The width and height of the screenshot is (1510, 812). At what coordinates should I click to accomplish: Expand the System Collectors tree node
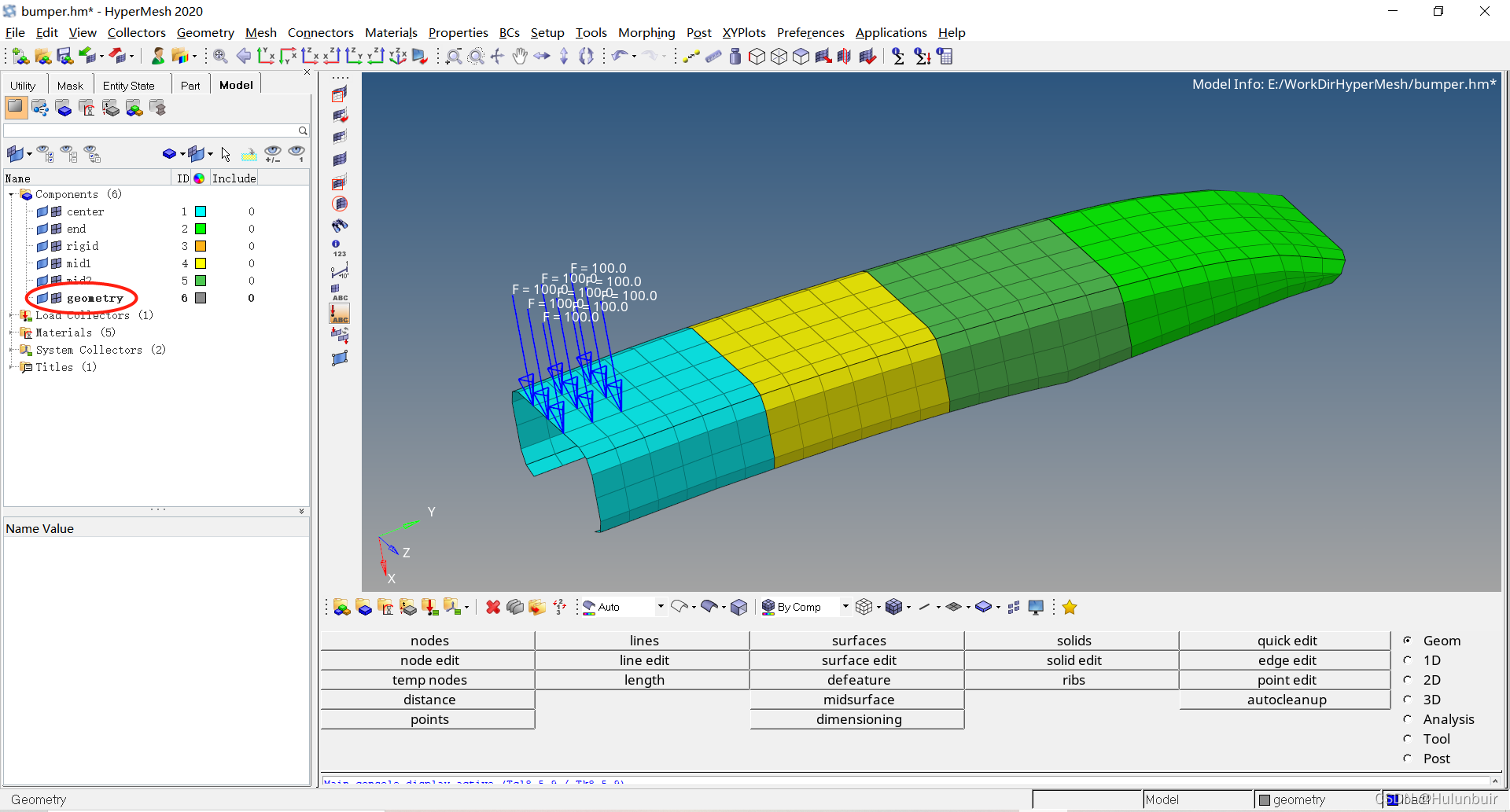point(11,350)
